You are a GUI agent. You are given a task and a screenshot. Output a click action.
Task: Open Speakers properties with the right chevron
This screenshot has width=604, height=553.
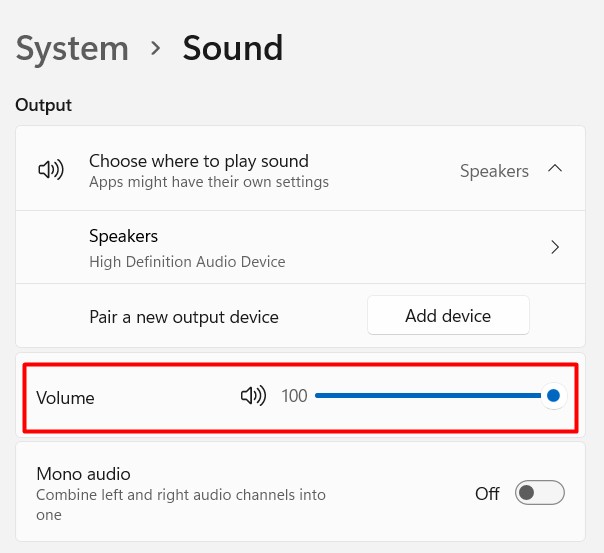[555, 247]
